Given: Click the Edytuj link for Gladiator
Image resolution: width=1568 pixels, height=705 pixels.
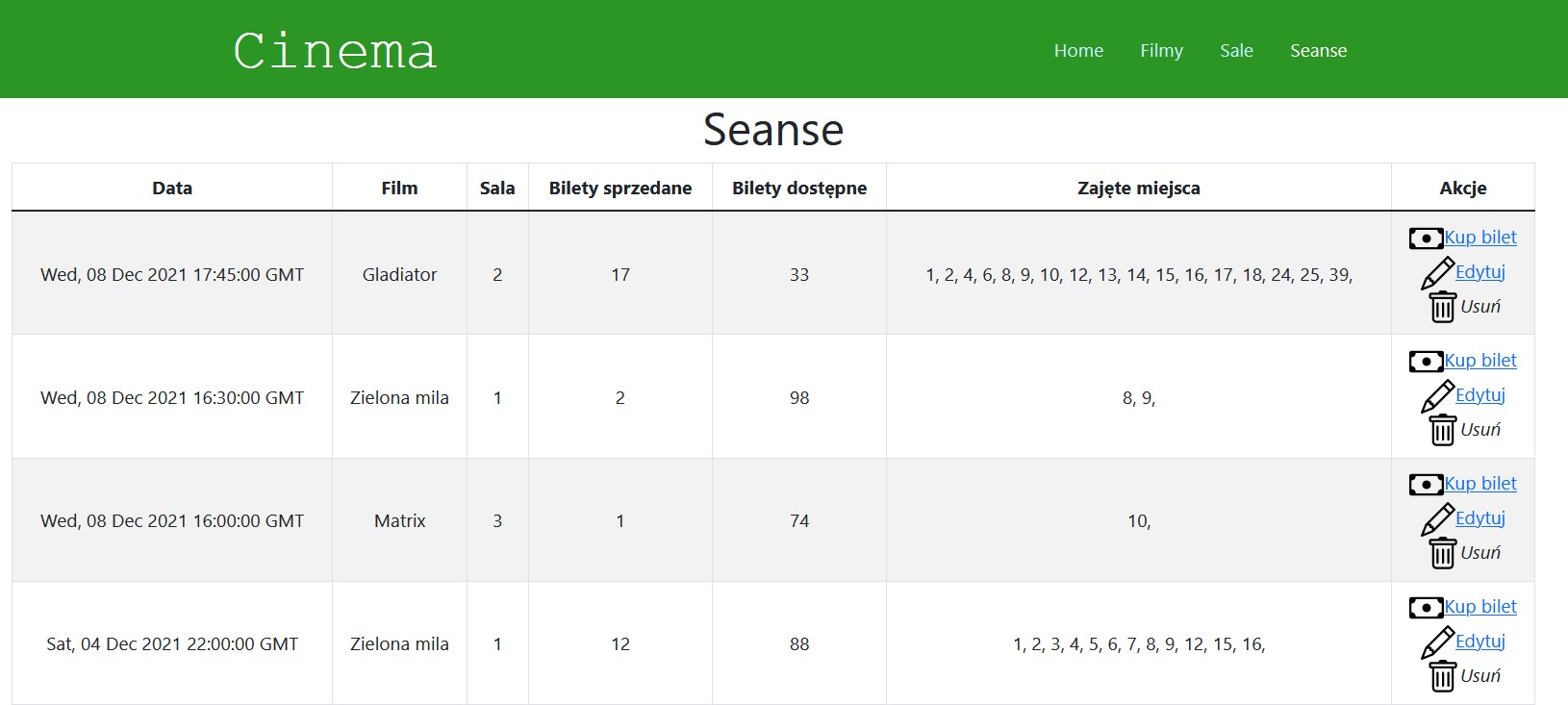Looking at the screenshot, I should [x=1480, y=271].
